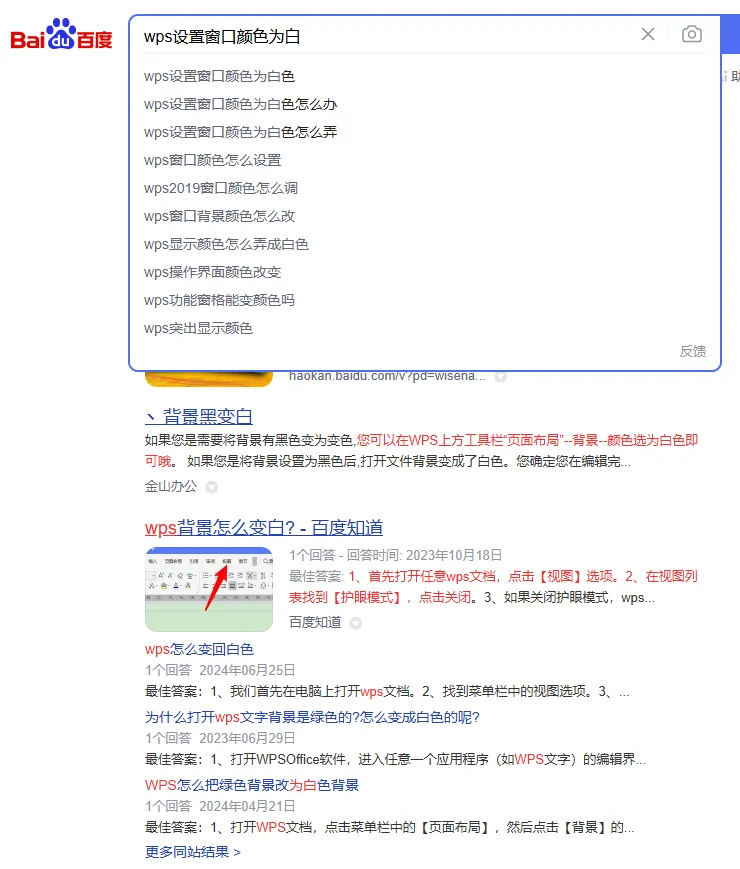Click the 百度知道 source label
Image resolution: width=740 pixels, height=869 pixels.
coord(315,622)
